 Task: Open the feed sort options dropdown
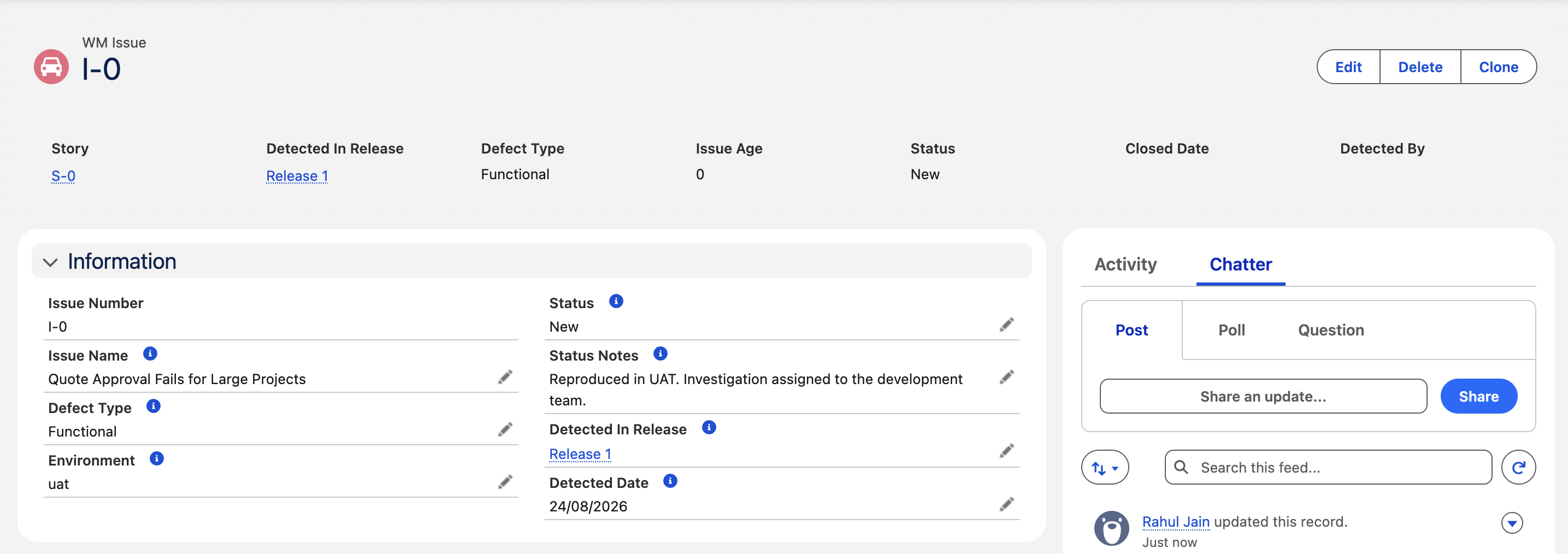pos(1105,468)
